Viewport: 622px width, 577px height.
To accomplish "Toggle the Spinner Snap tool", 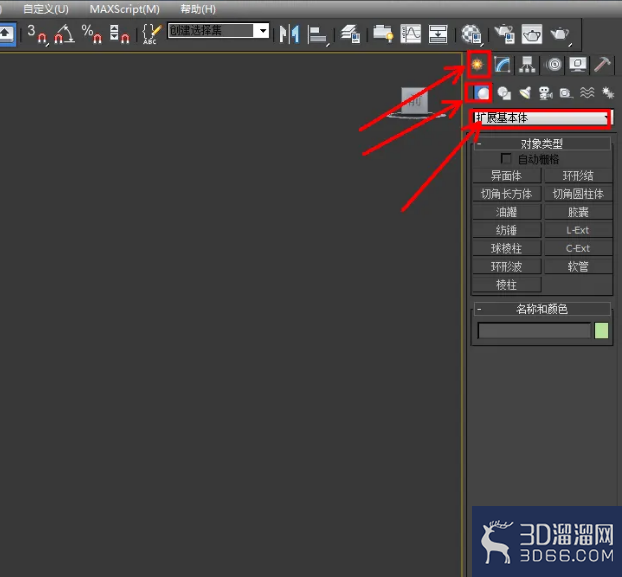I will click(x=119, y=34).
